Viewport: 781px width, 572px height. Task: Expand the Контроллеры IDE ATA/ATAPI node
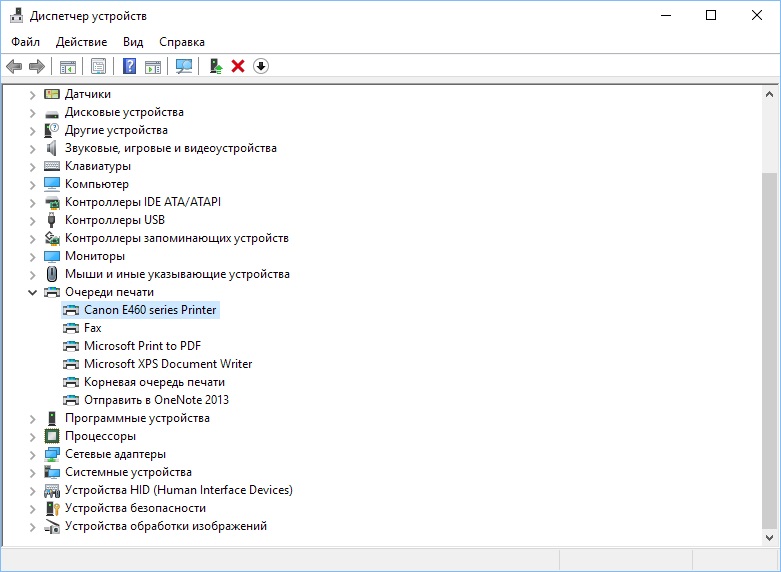point(32,203)
